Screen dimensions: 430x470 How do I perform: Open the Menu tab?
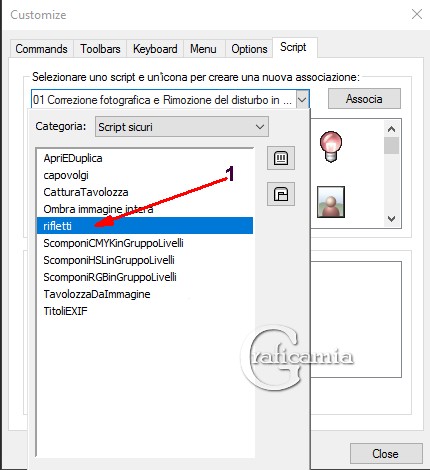(x=203, y=49)
